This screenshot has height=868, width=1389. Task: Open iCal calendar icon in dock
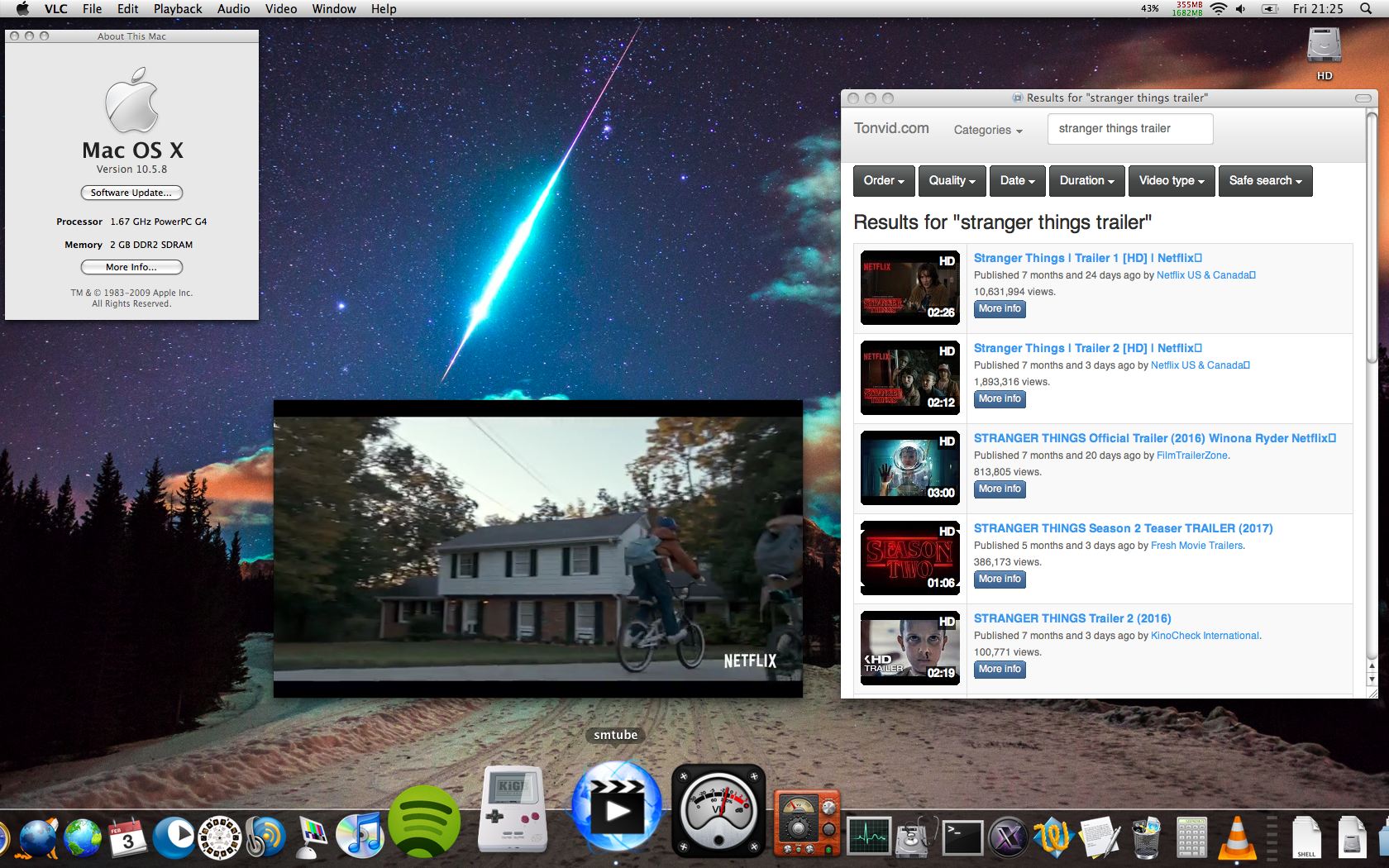[x=127, y=837]
